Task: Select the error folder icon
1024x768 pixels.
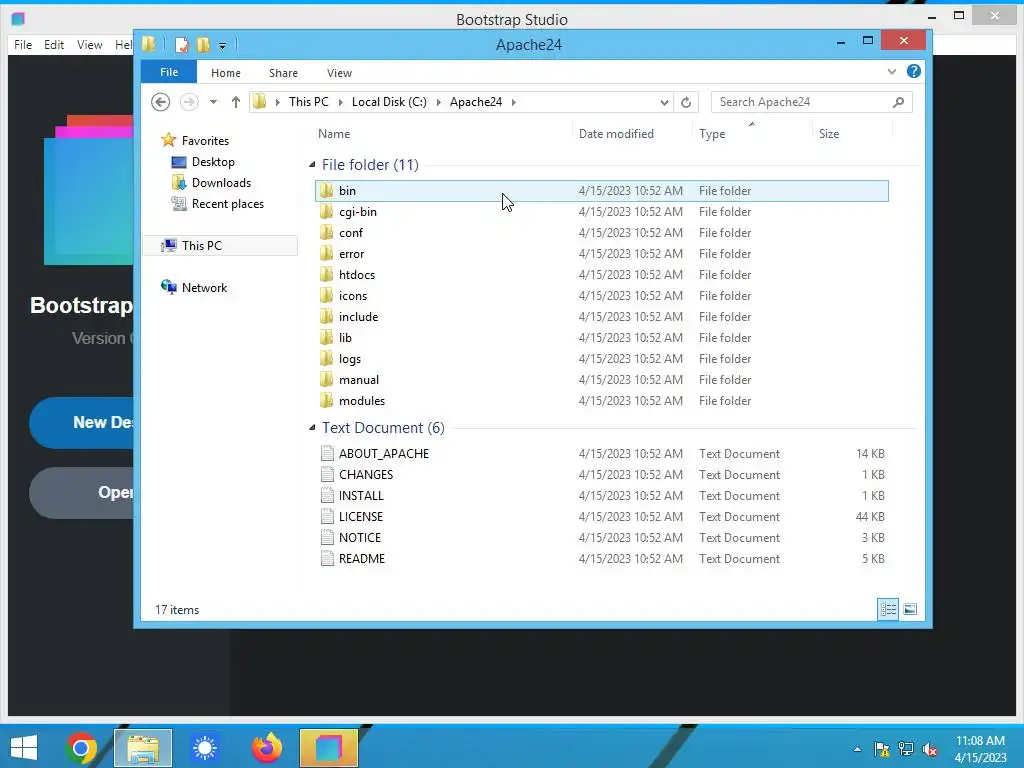Action: [x=327, y=253]
